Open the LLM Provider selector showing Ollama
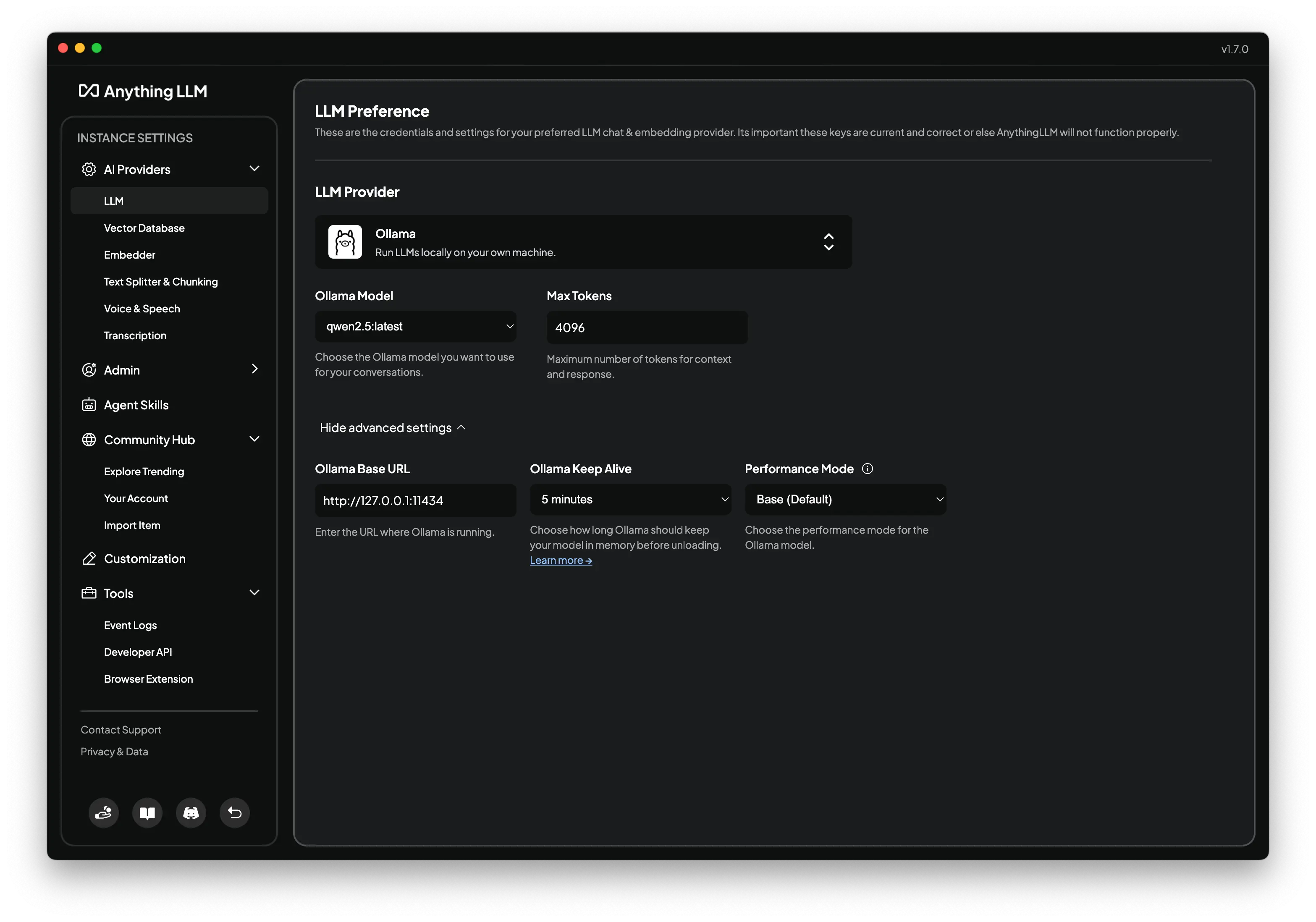This screenshot has height=922, width=1316. [584, 242]
